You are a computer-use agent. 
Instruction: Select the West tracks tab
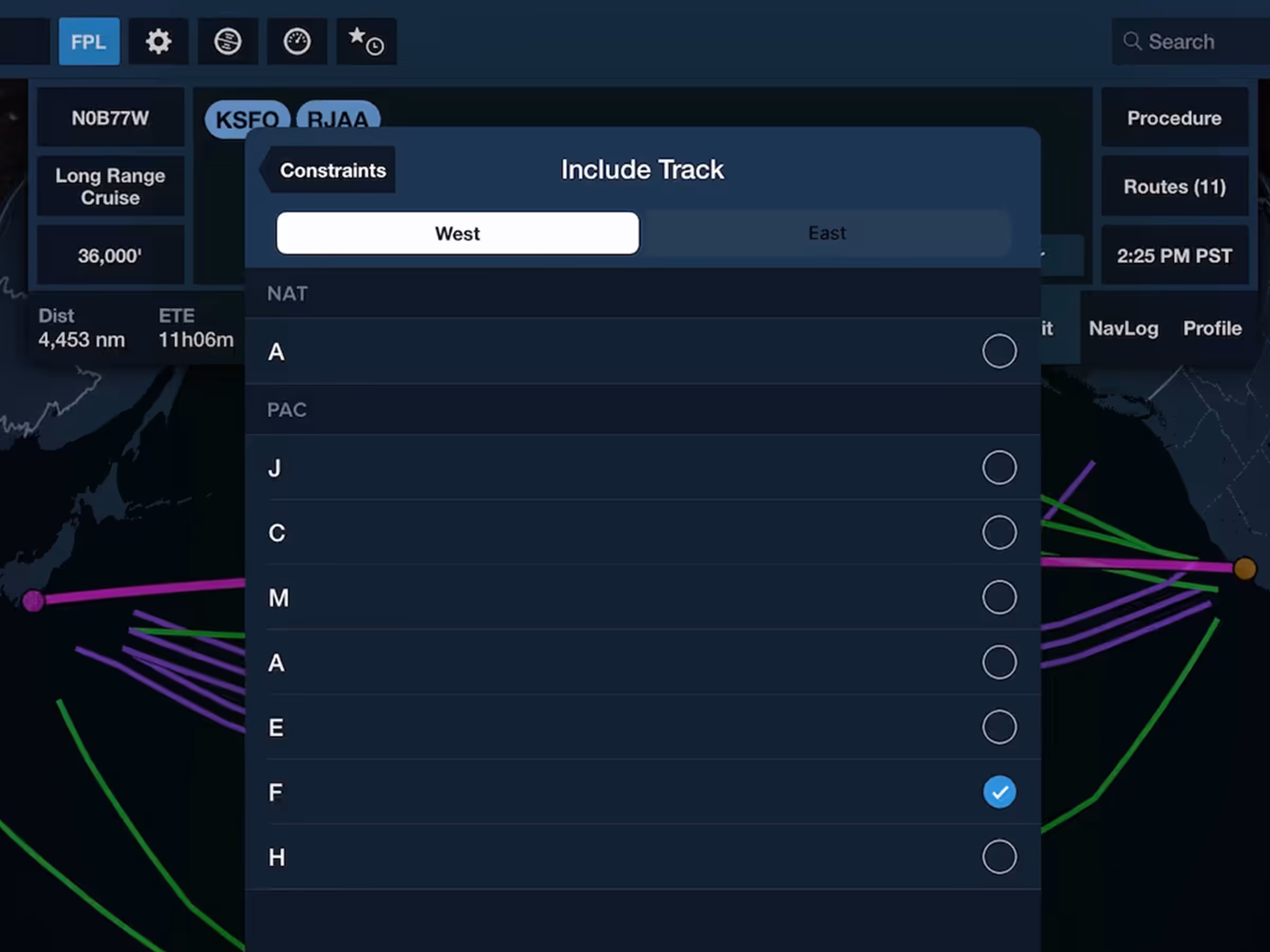pos(457,233)
